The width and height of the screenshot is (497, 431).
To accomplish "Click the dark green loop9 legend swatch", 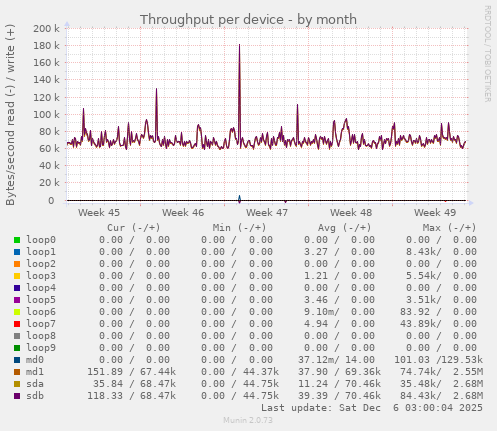I will (x=17, y=348).
